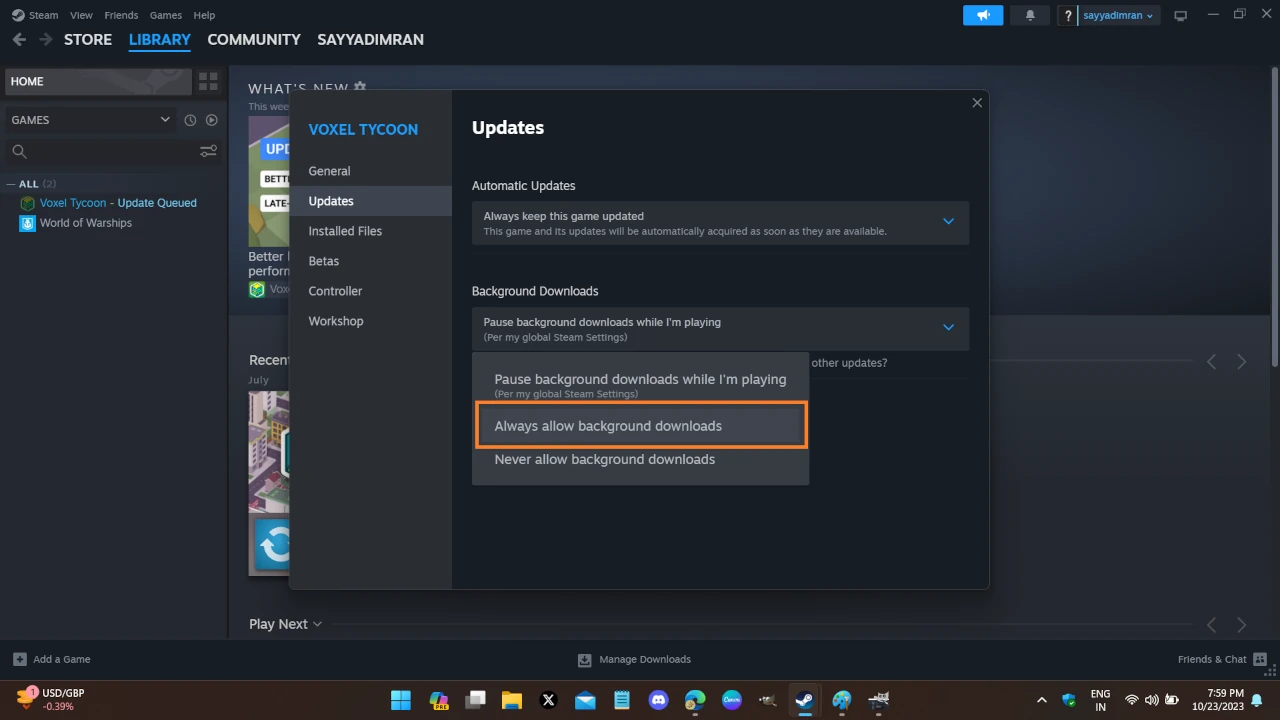This screenshot has height=720, width=1280.
Task: Click the recent activity clock icon
Action: 190,120
